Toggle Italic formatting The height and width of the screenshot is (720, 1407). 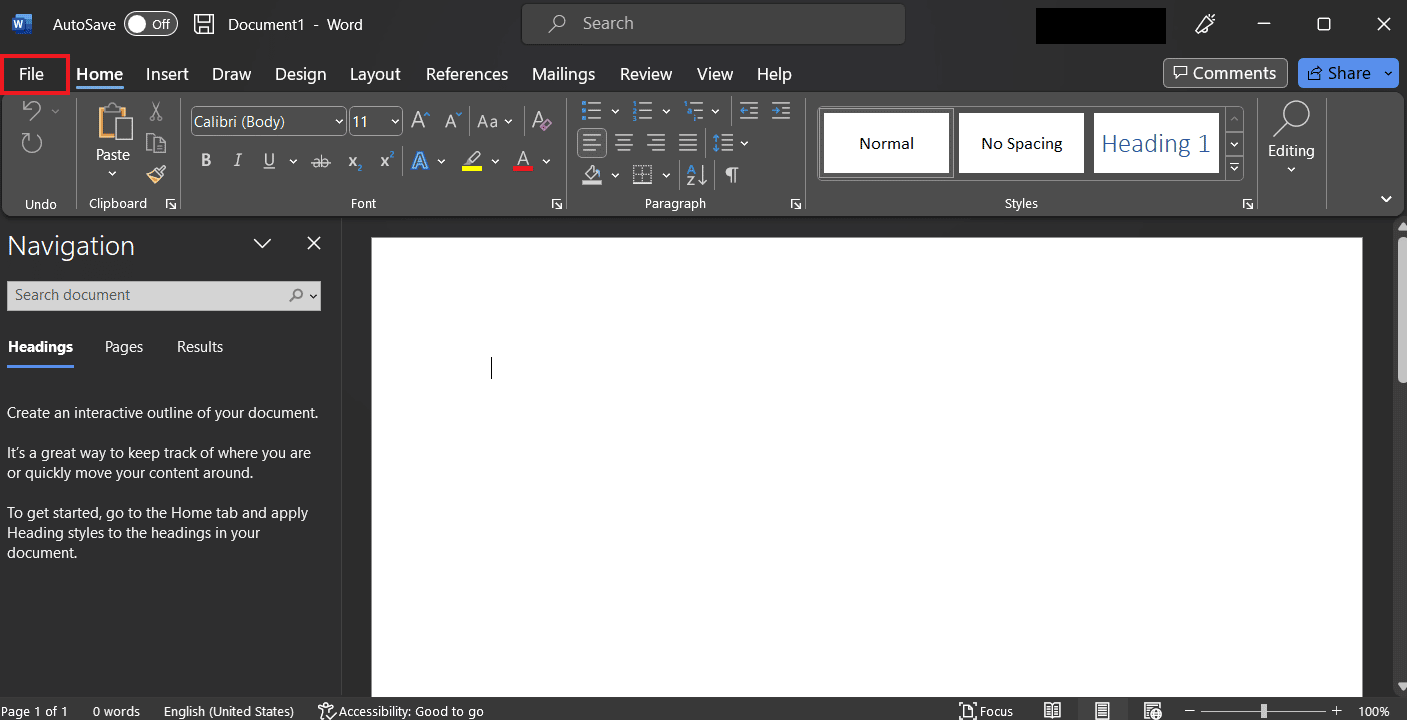click(x=238, y=161)
